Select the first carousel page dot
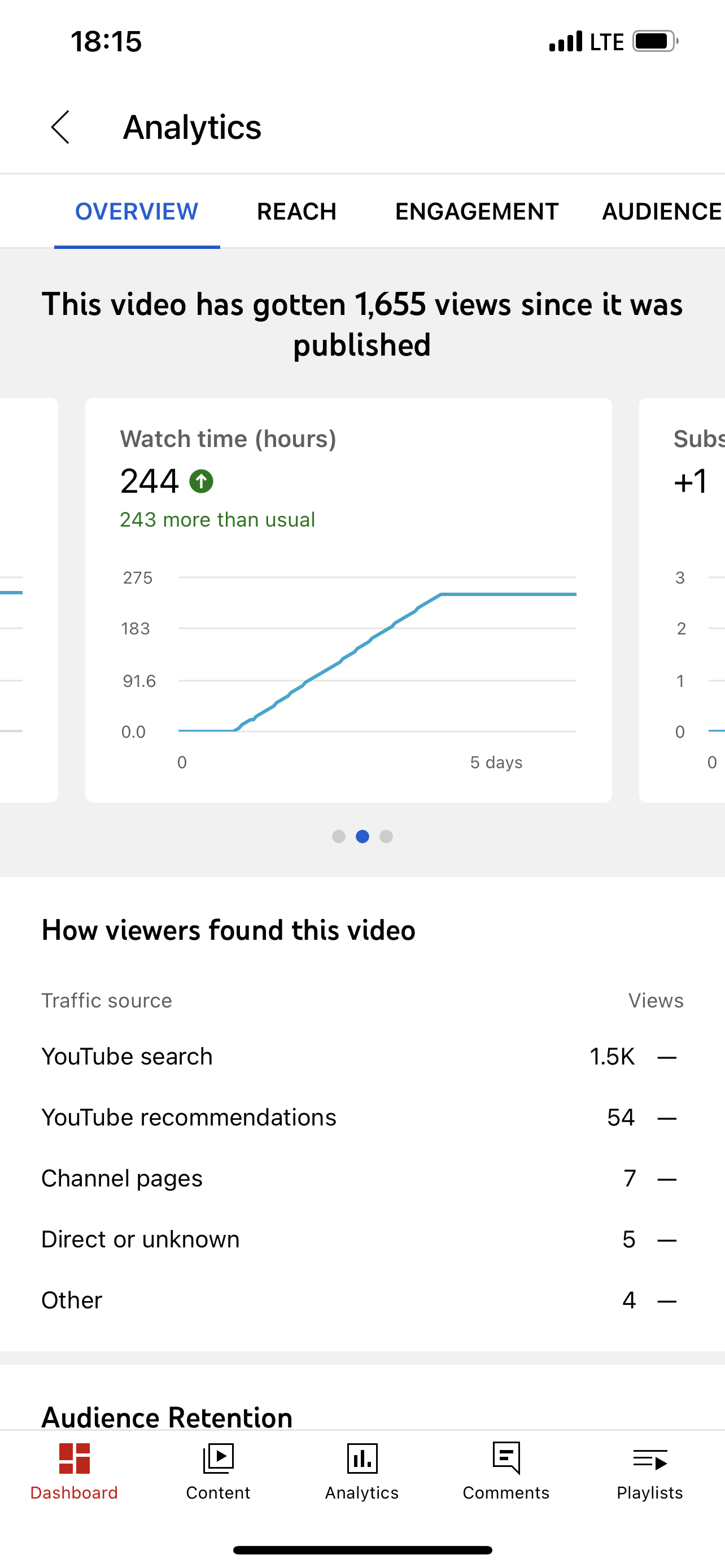725x1568 pixels. point(338,836)
